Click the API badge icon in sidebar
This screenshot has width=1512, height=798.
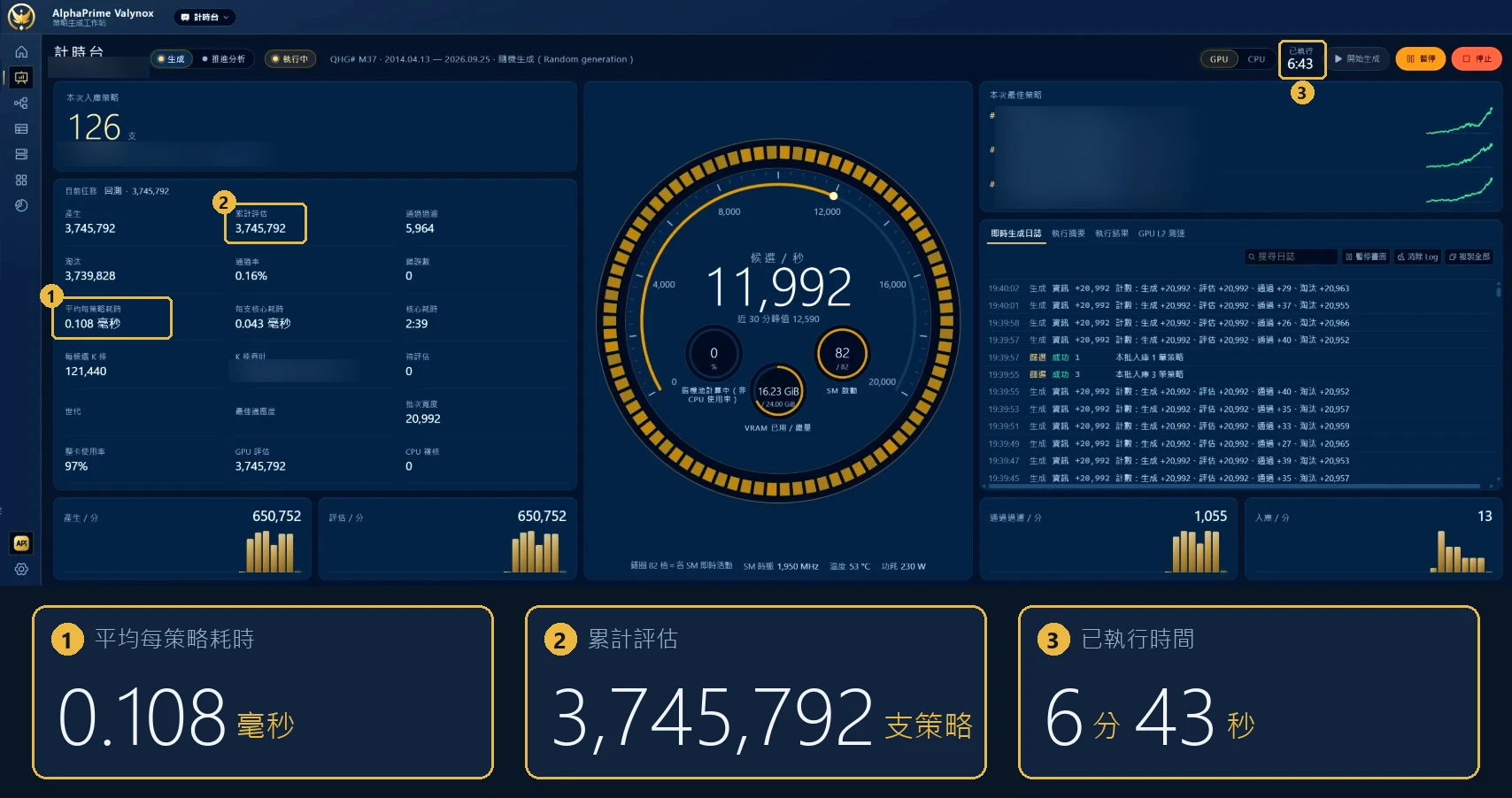(x=21, y=543)
